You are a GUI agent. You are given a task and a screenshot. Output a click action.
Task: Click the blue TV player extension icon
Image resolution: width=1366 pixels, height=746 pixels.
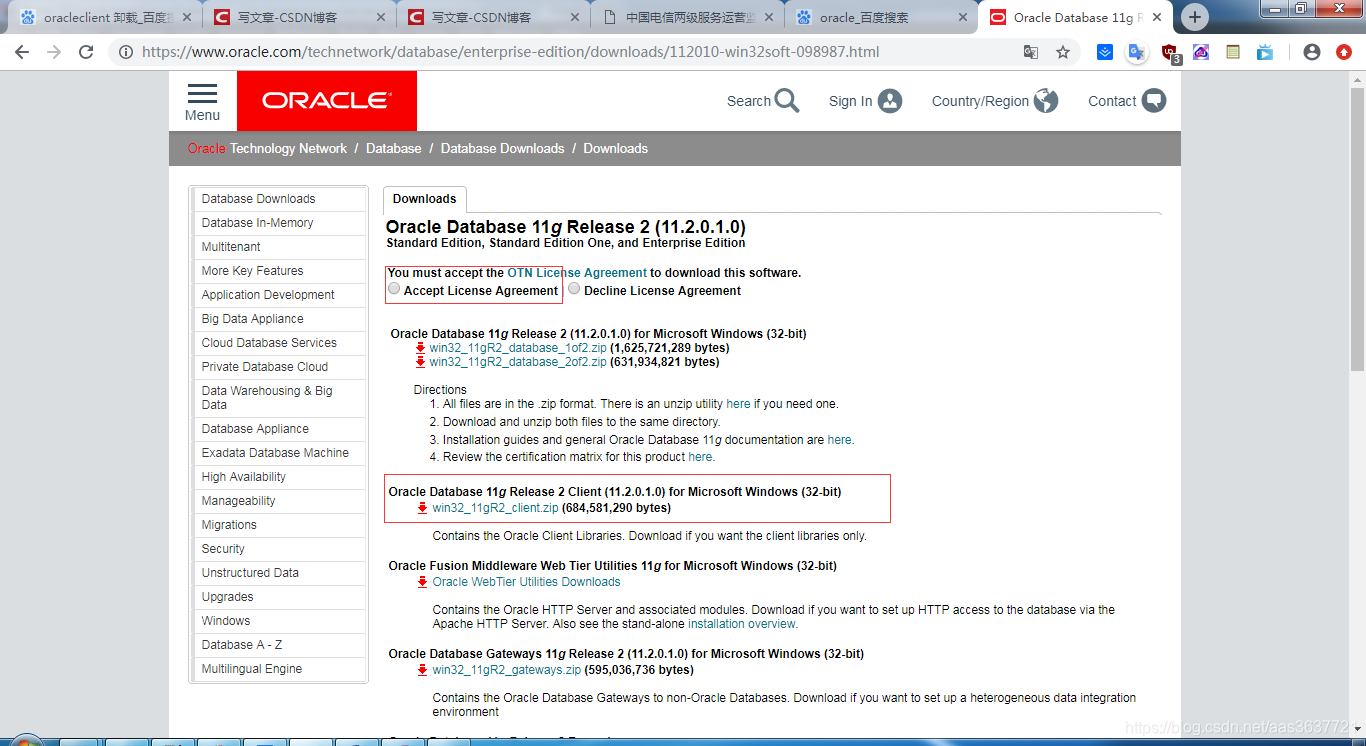pos(1265,52)
